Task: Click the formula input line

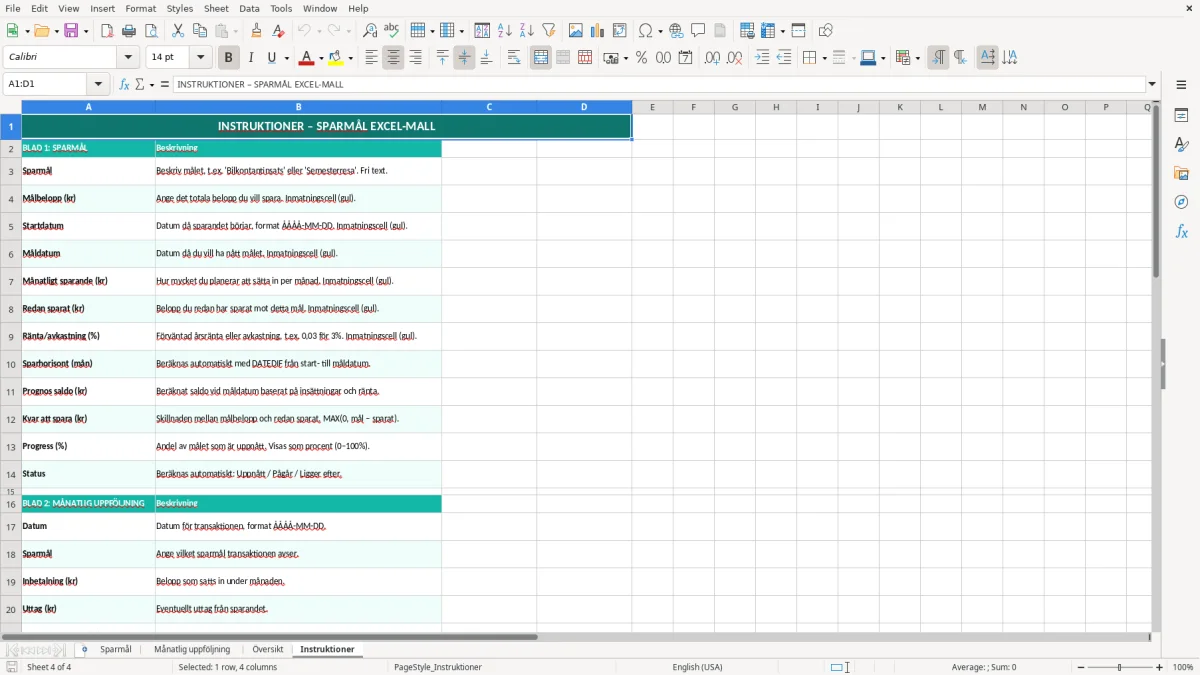Action: [x=659, y=84]
